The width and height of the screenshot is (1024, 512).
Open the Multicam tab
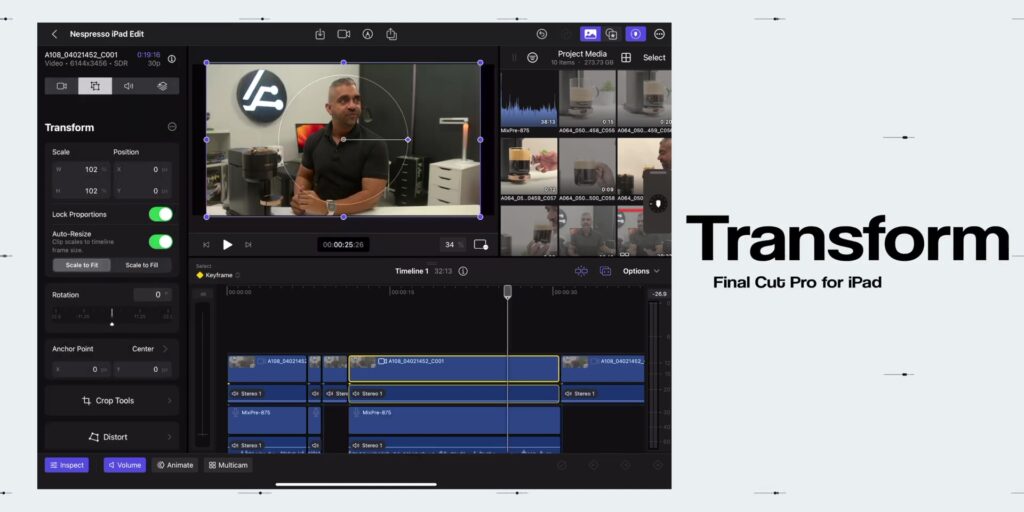[x=228, y=465]
